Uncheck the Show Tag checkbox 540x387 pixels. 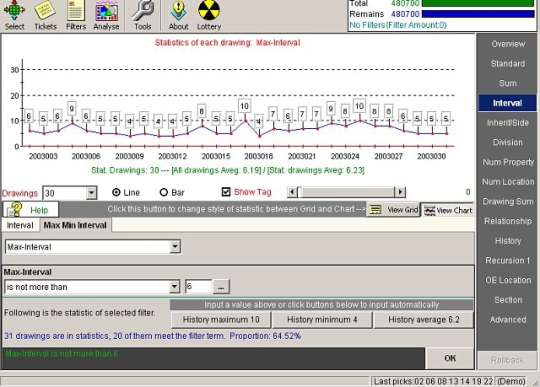[x=226, y=192]
